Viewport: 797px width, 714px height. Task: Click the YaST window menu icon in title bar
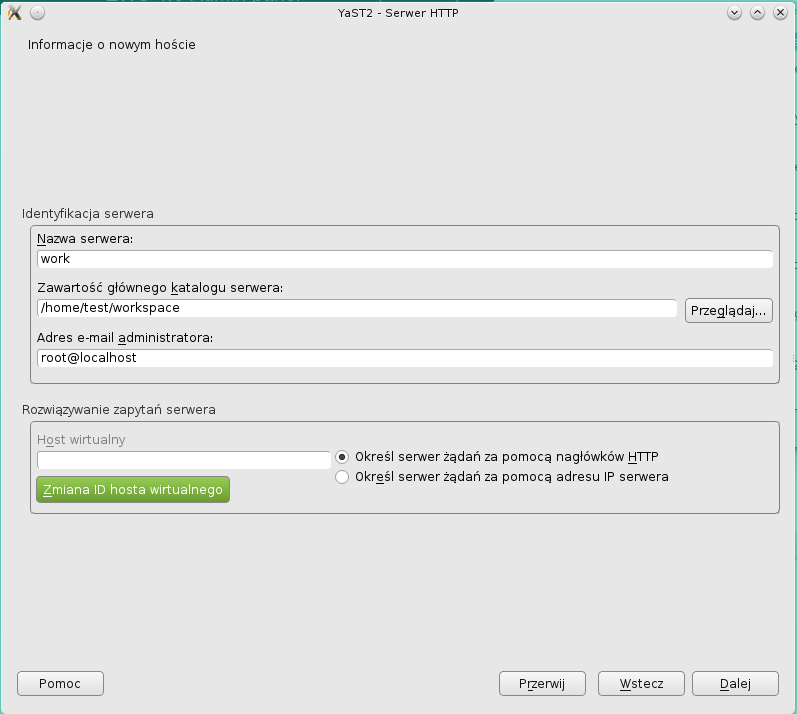click(x=14, y=13)
